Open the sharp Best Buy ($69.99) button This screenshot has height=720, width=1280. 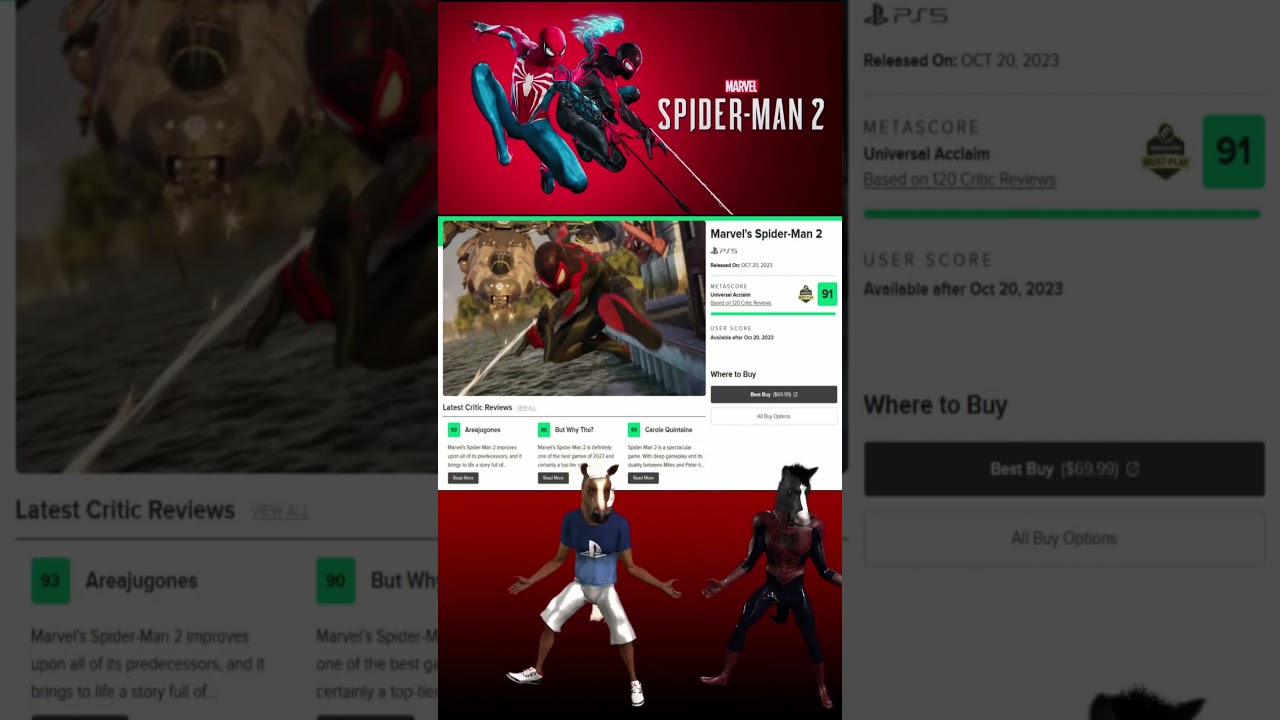coord(774,395)
